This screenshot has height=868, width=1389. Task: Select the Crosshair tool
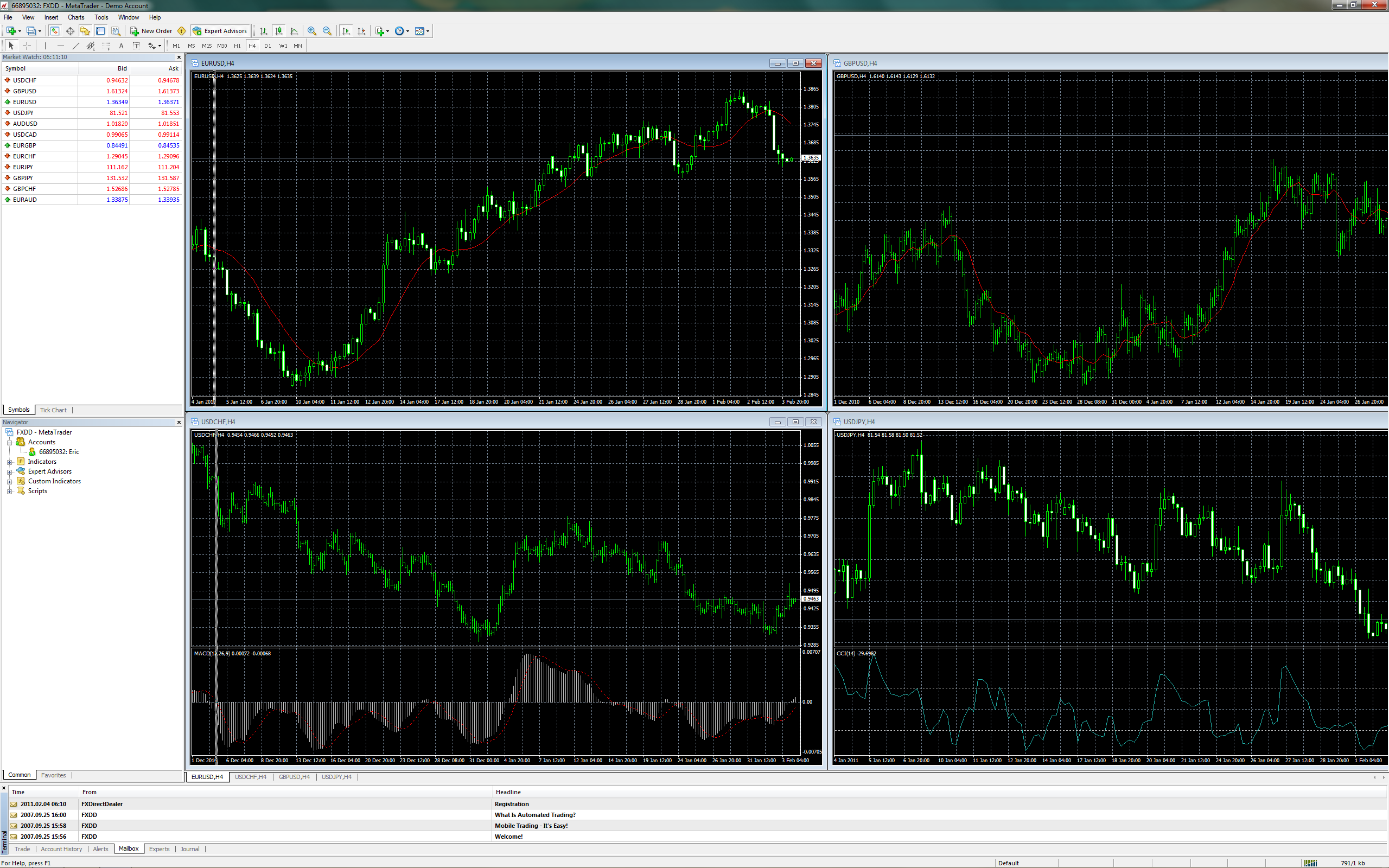click(27, 46)
